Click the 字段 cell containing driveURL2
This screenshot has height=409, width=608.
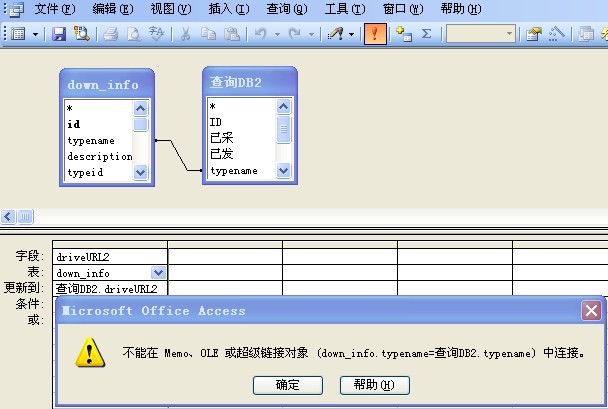(x=110, y=257)
